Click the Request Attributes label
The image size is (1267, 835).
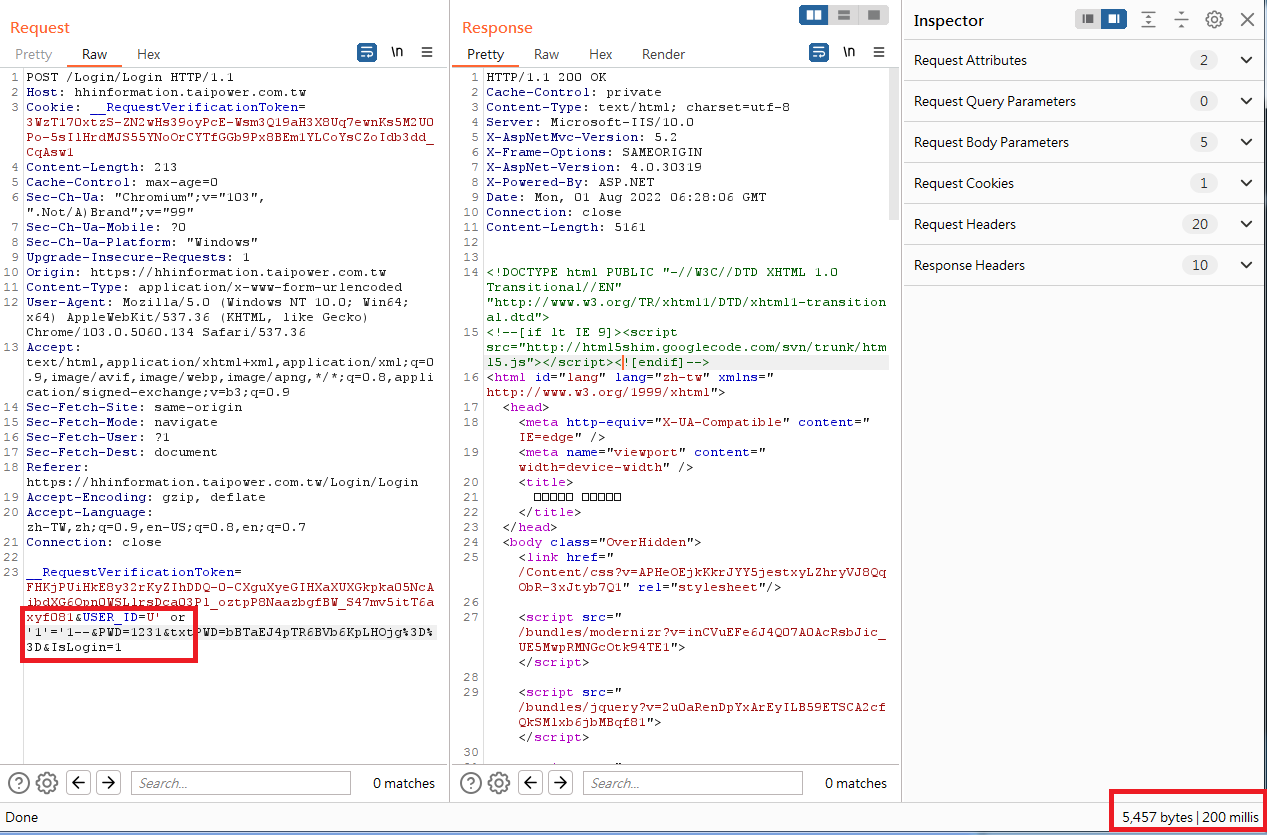point(970,60)
